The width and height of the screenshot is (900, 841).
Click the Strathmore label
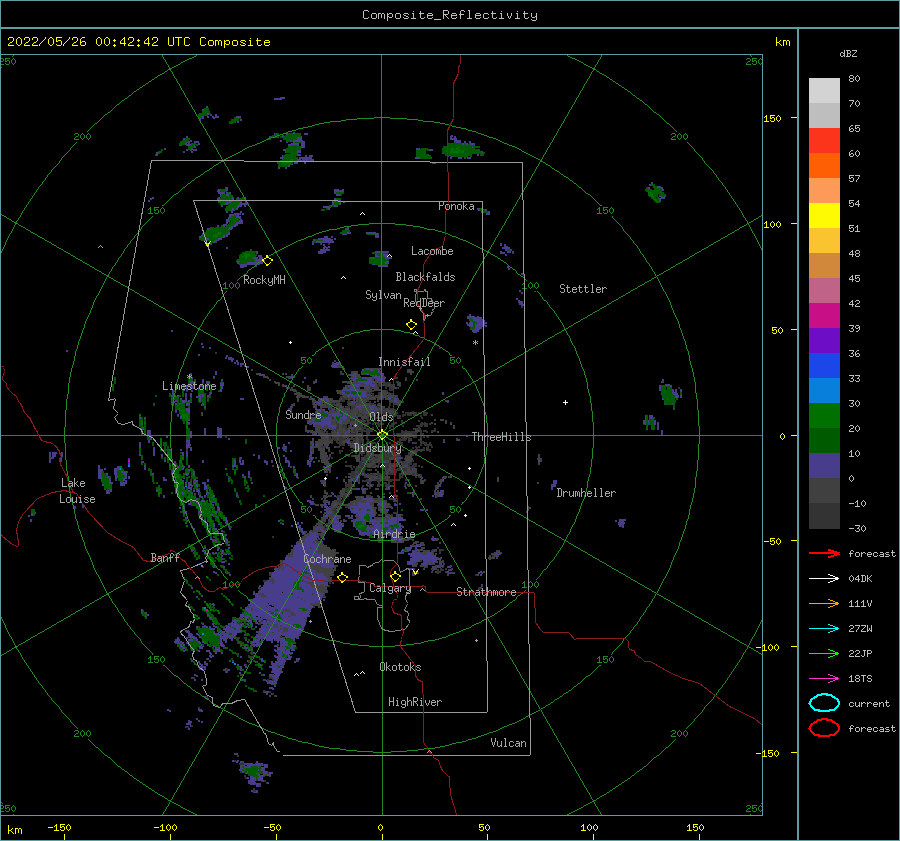pyautogui.click(x=486, y=592)
